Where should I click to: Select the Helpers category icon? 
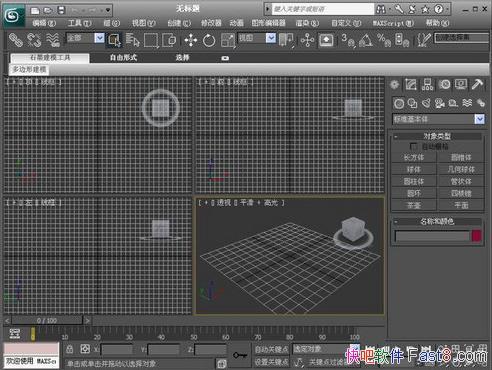(x=453, y=103)
